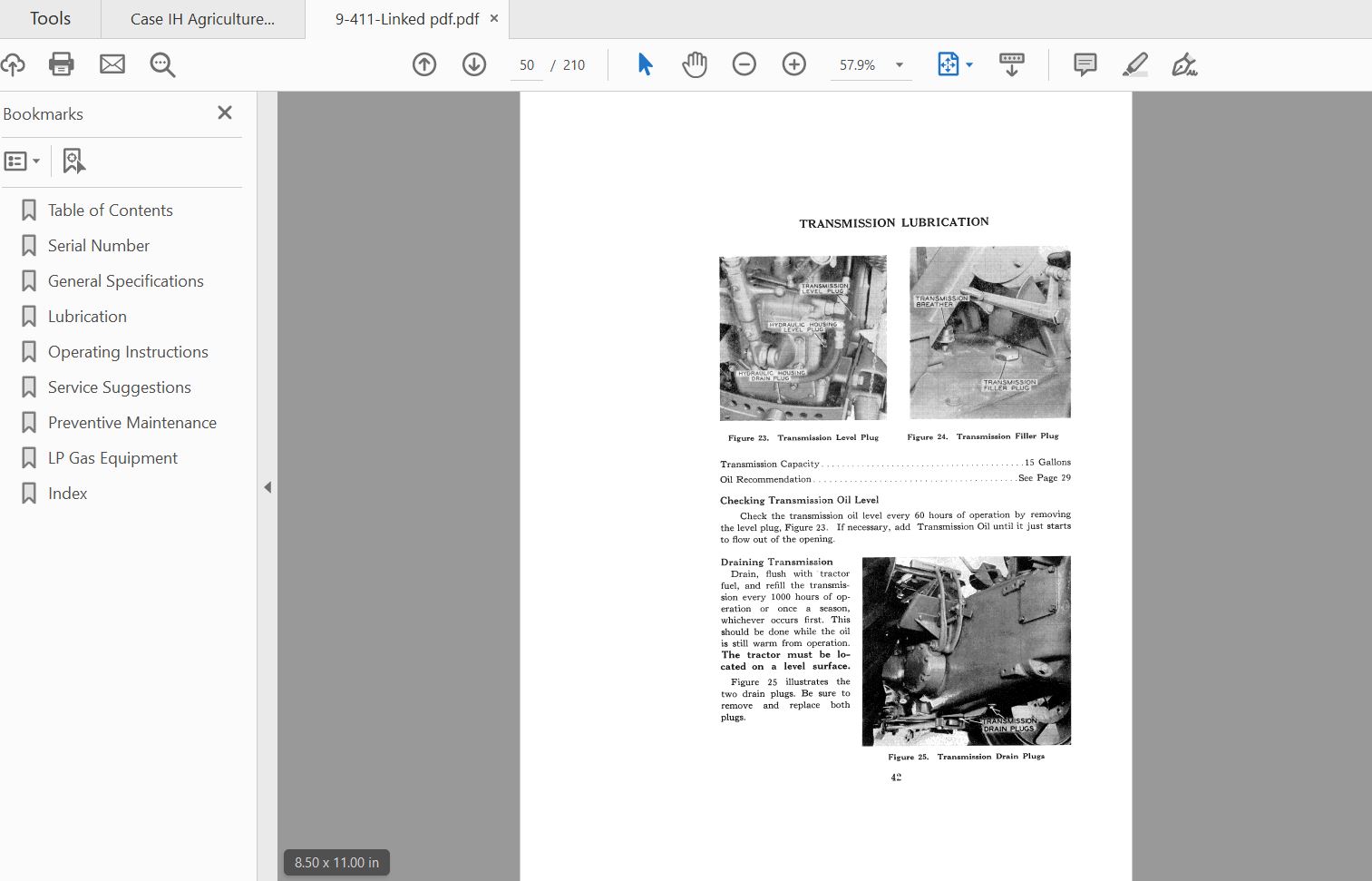The height and width of the screenshot is (881, 1372).
Task: Click the LP Gas Equipment bookmark ribbon icon
Action: point(29,458)
